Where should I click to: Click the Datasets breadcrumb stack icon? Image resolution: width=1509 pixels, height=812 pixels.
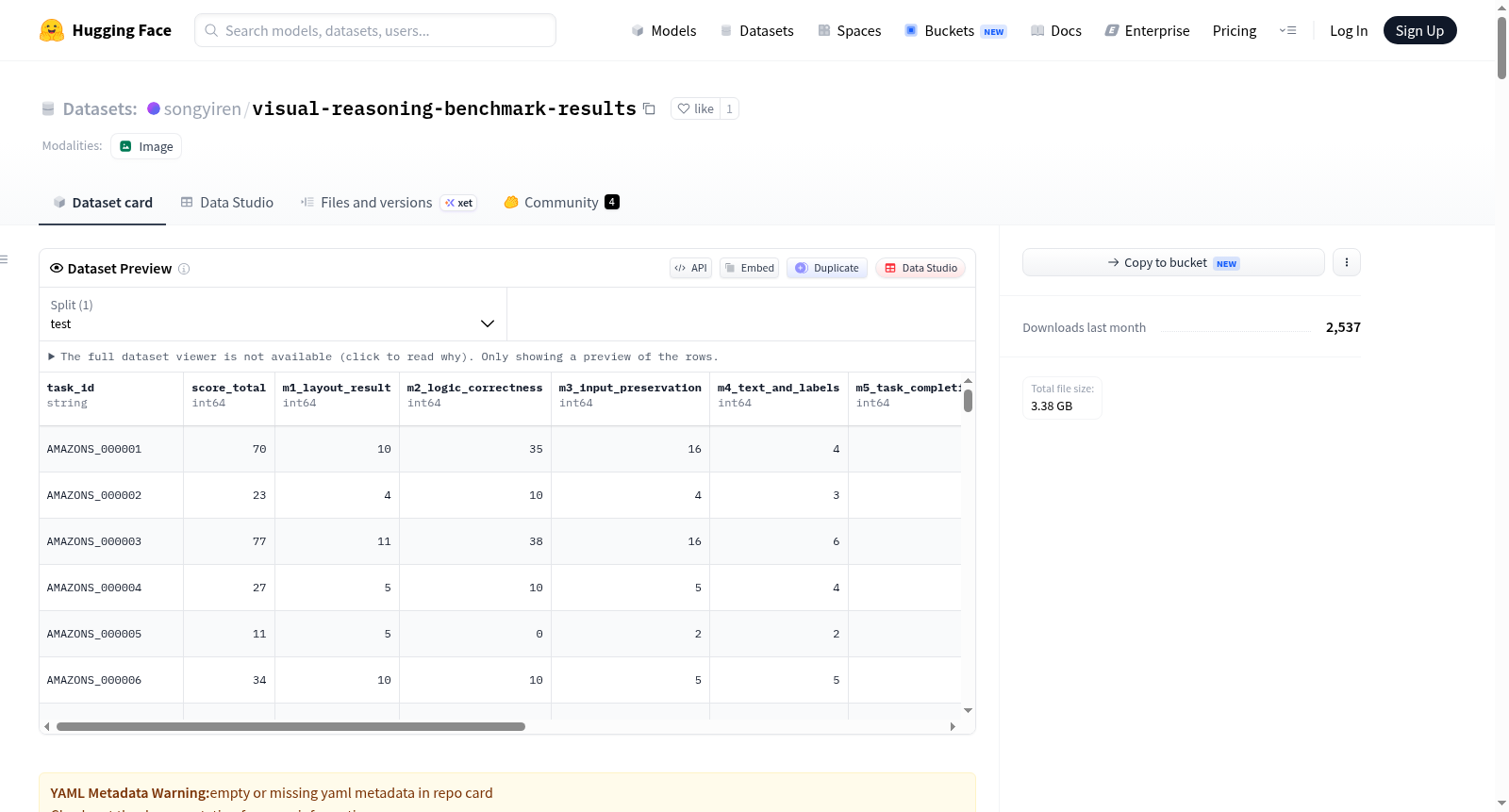(48, 108)
